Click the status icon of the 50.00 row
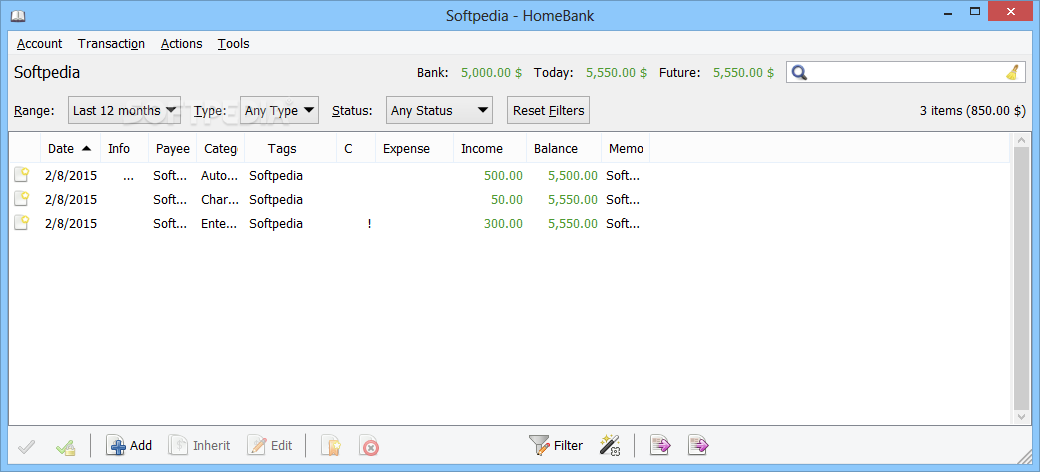 point(22,199)
